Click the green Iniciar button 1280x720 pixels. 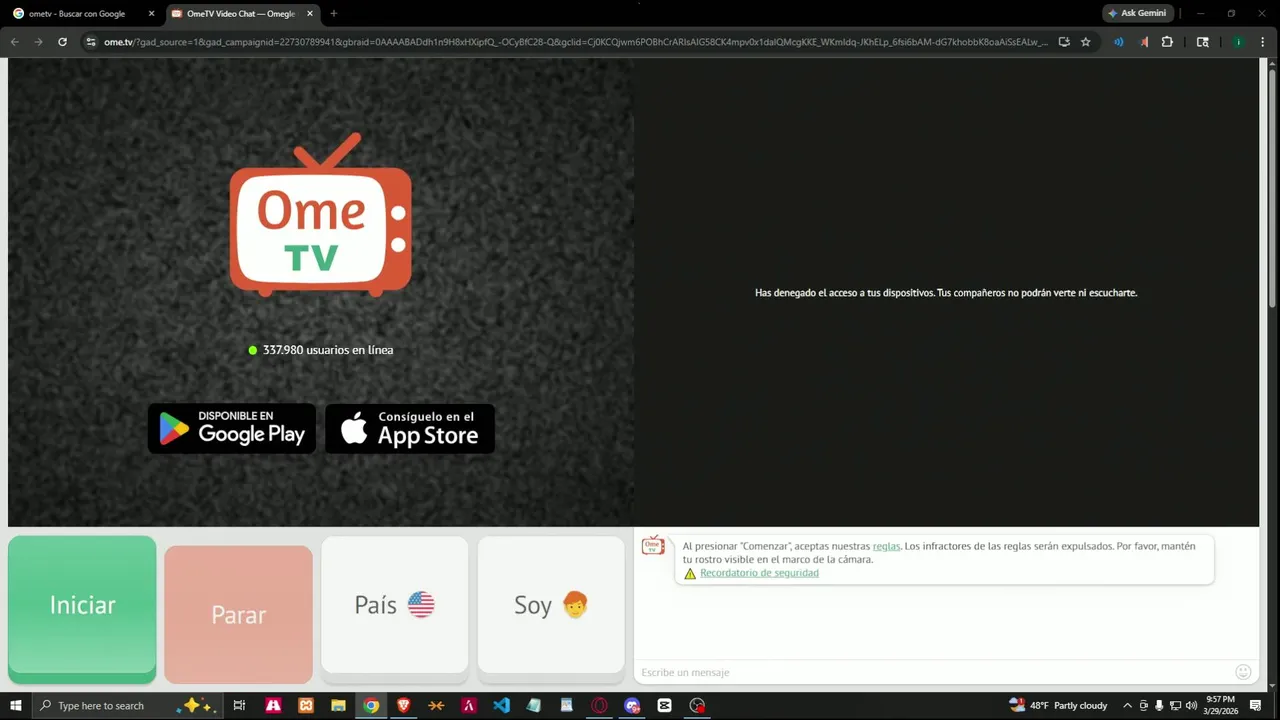coord(82,609)
